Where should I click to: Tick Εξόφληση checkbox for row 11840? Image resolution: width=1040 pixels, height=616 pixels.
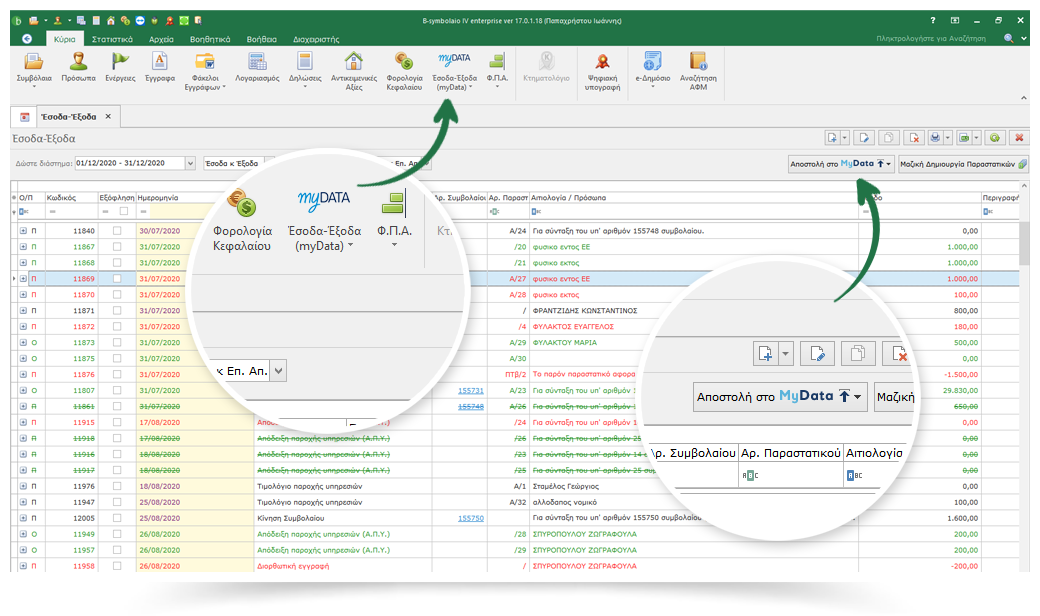click(x=117, y=231)
